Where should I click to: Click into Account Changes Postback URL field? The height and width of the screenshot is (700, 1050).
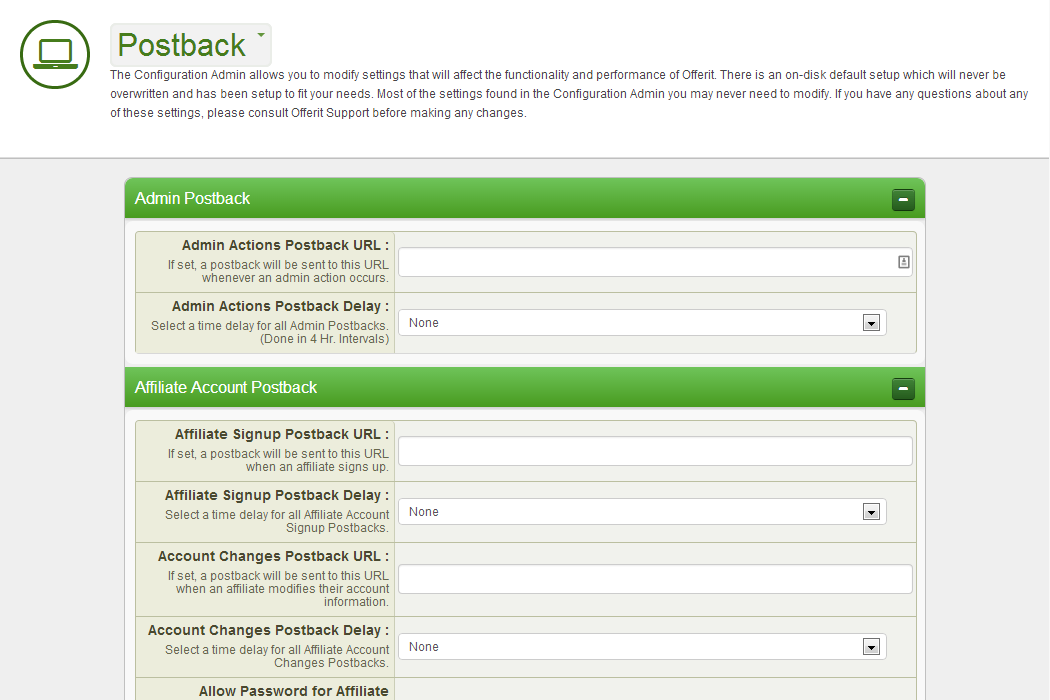[655, 579]
